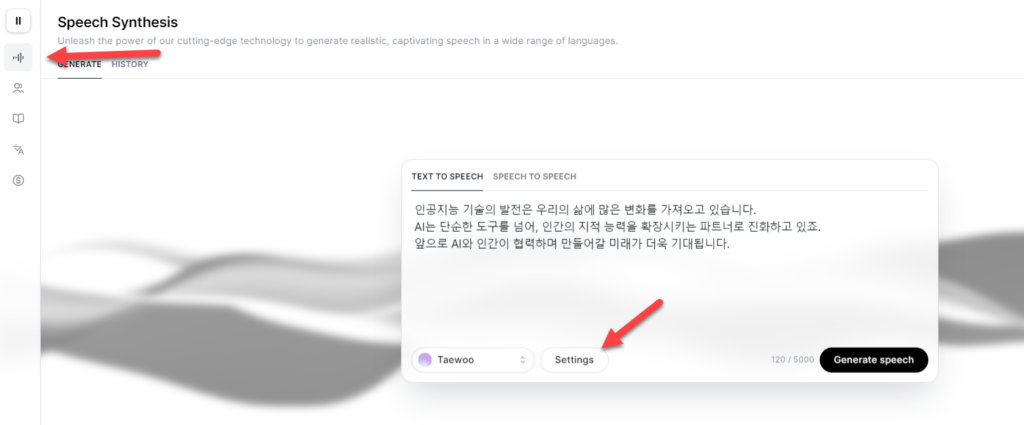Click the dollar coin icon in sidebar
The image size is (1024, 425).
18,181
